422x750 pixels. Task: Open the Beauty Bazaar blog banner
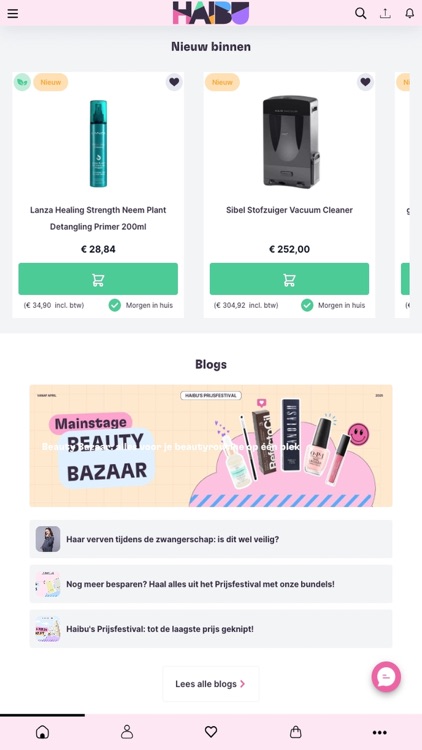pos(211,446)
